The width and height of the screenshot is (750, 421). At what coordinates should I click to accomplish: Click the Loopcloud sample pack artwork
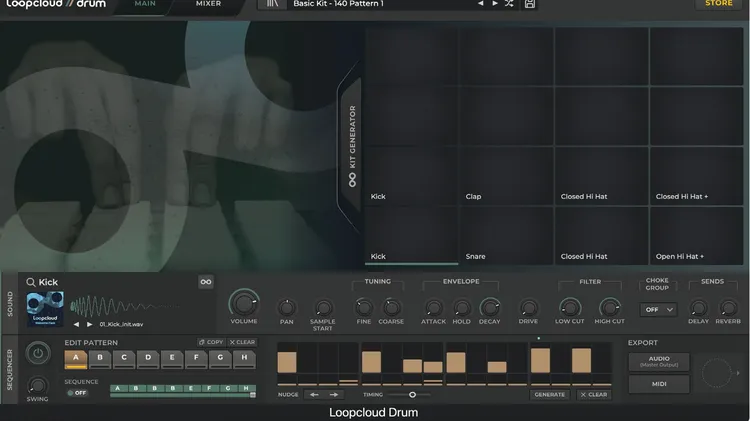tap(45, 309)
